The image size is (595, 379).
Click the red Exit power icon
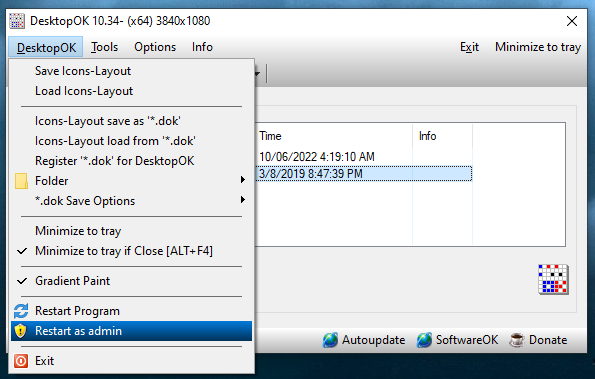point(21,361)
